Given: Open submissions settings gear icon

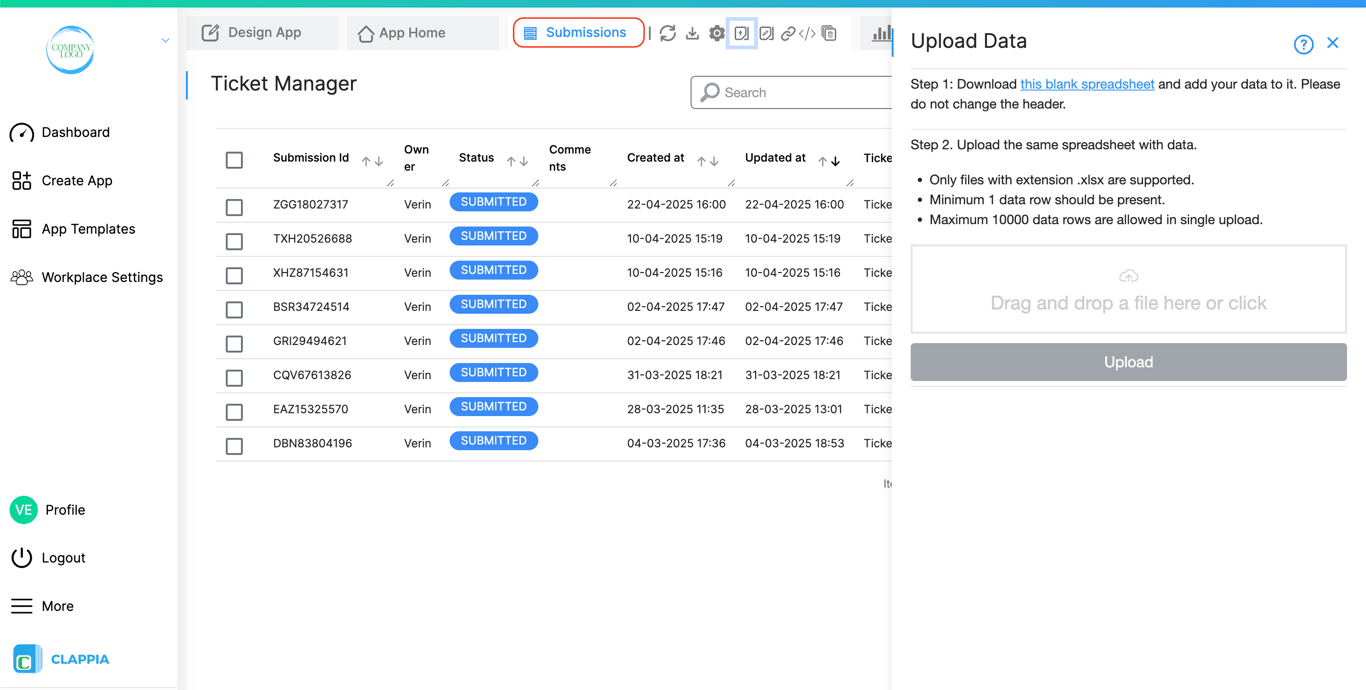Looking at the screenshot, I should pos(717,33).
